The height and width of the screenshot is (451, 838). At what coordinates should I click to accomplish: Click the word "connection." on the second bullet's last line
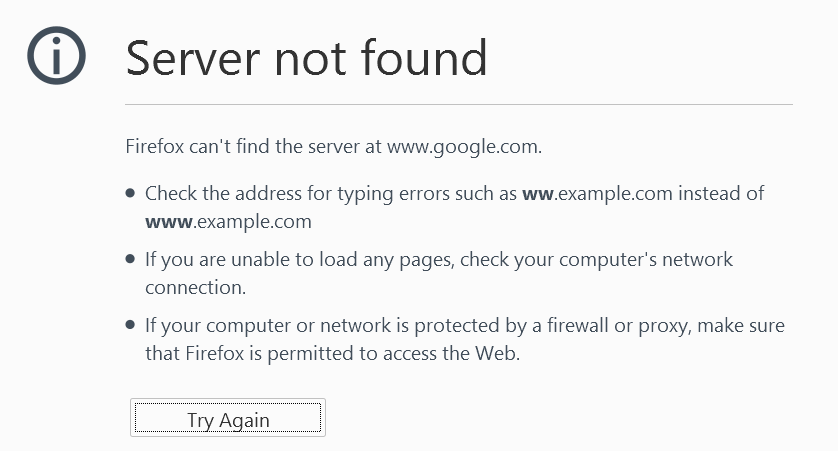[x=193, y=287]
